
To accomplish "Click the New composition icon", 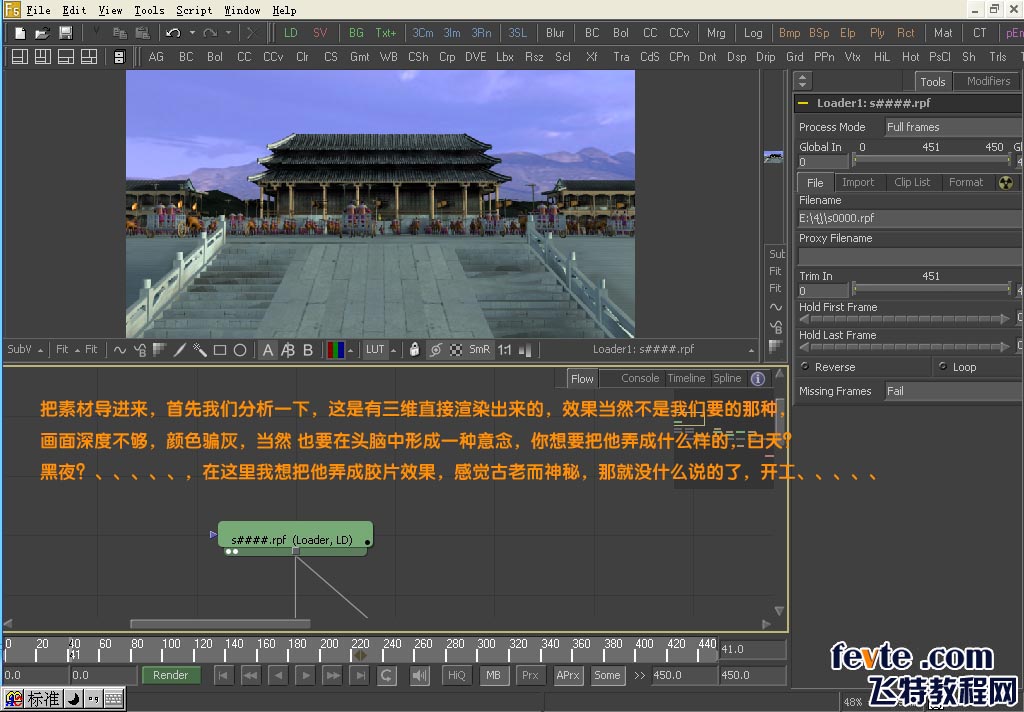I will coord(20,33).
